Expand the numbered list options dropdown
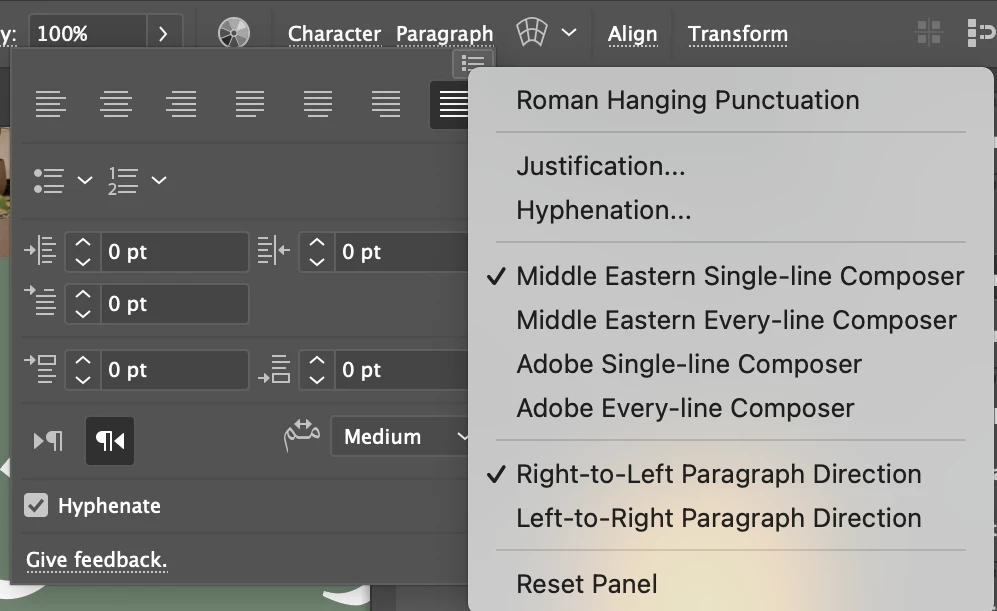This screenshot has width=997, height=611. click(x=159, y=181)
